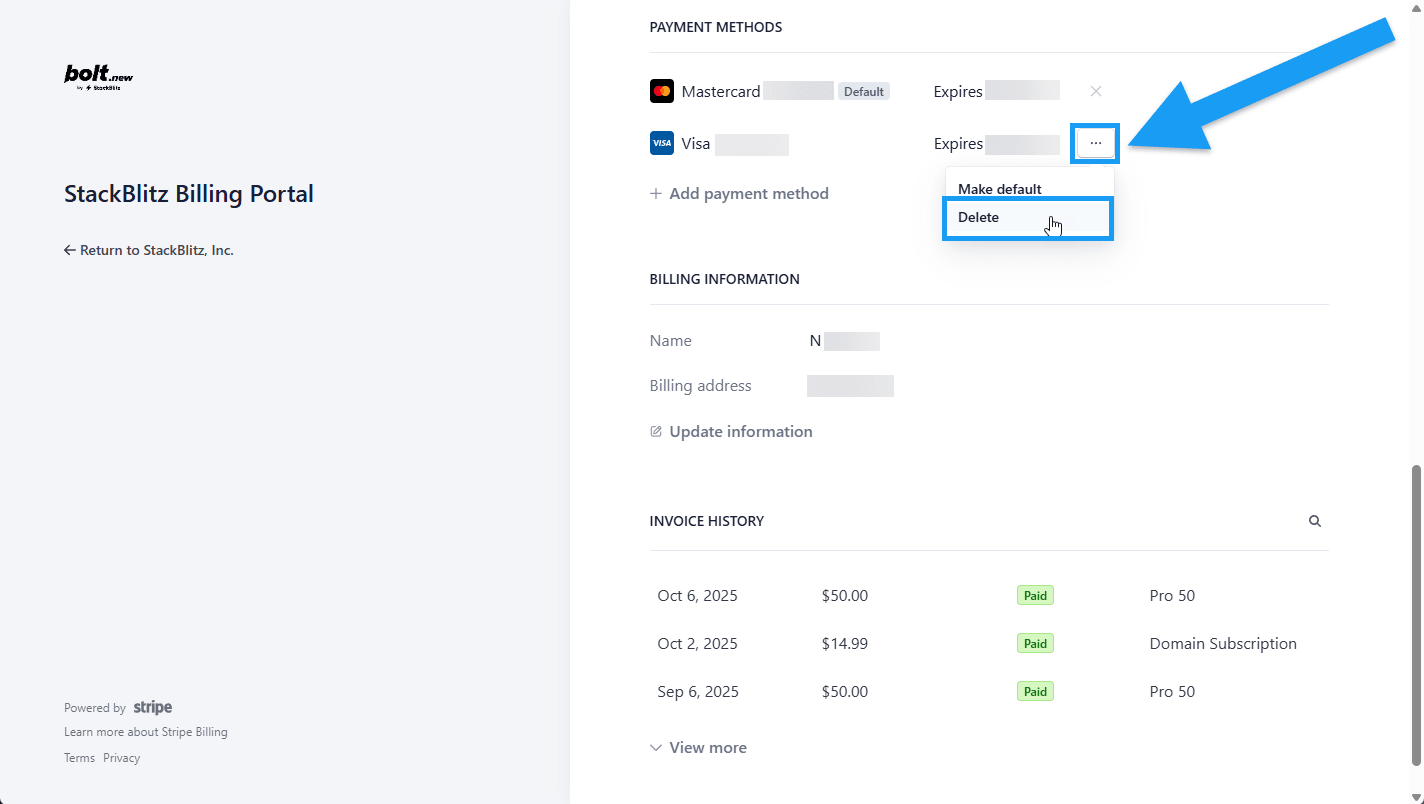Click the INVOICE HISTORY section heading
The height and width of the screenshot is (804, 1424).
tap(707, 521)
